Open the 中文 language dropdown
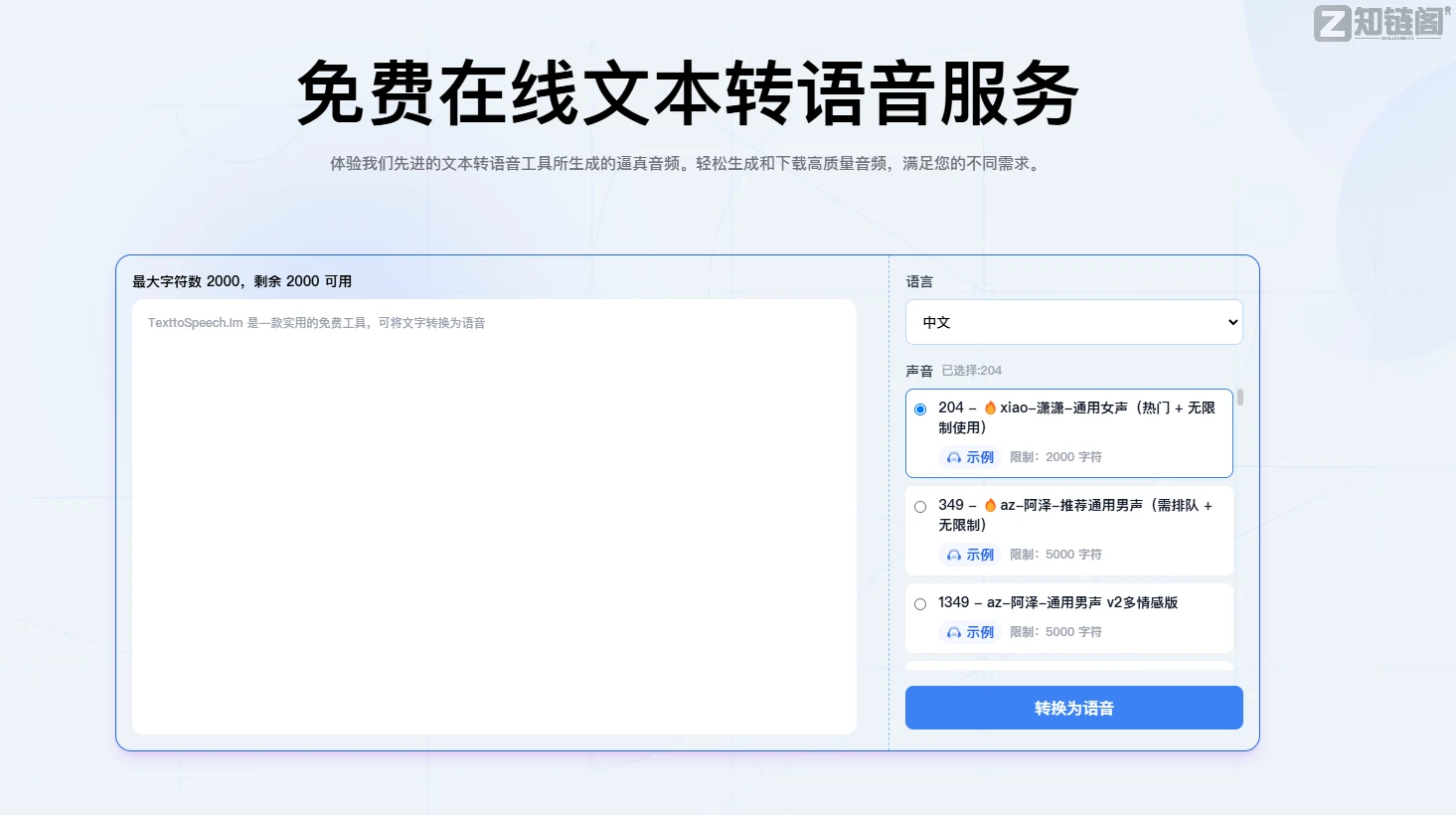The image size is (1456, 815). pos(1073,322)
